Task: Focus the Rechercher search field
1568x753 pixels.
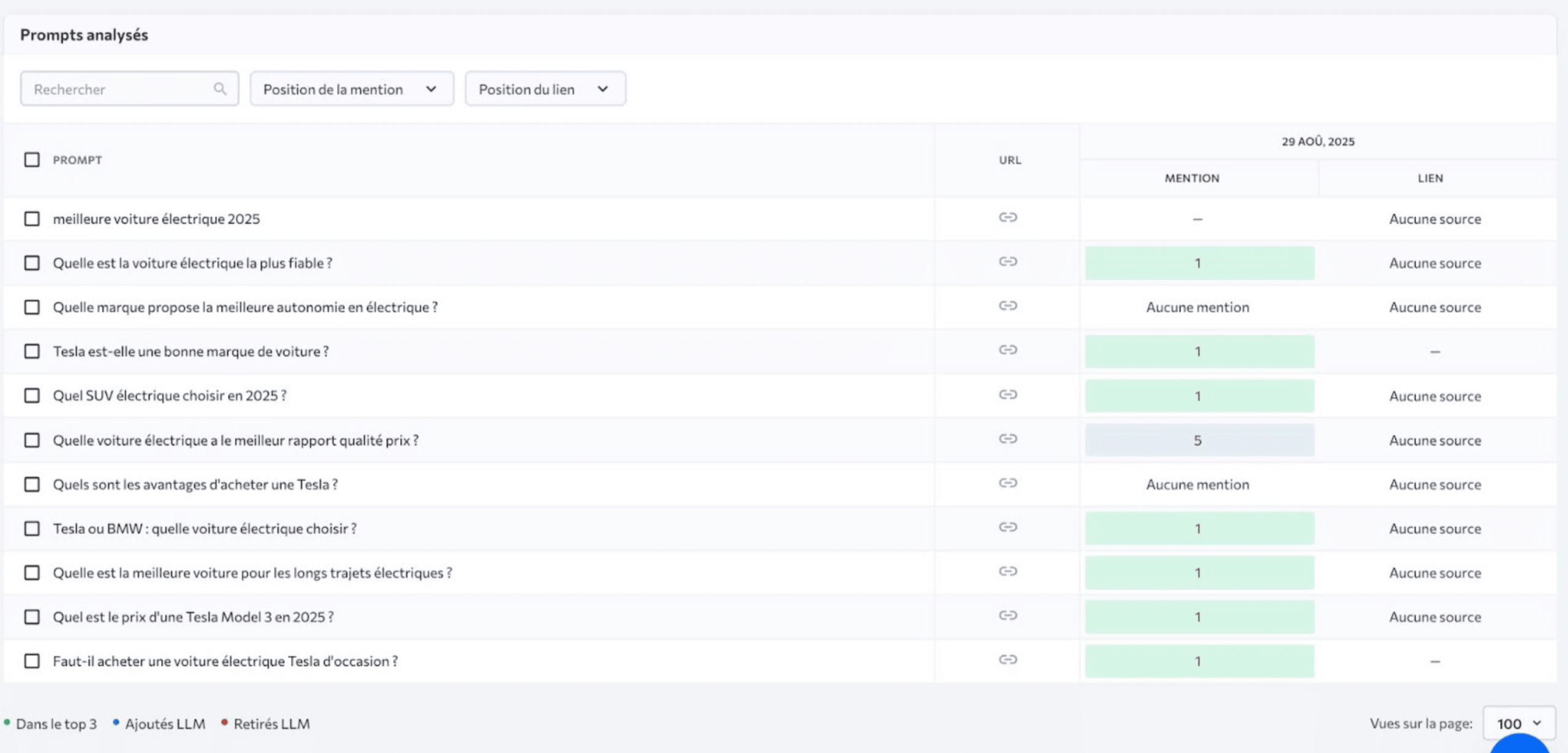Action: pos(129,89)
